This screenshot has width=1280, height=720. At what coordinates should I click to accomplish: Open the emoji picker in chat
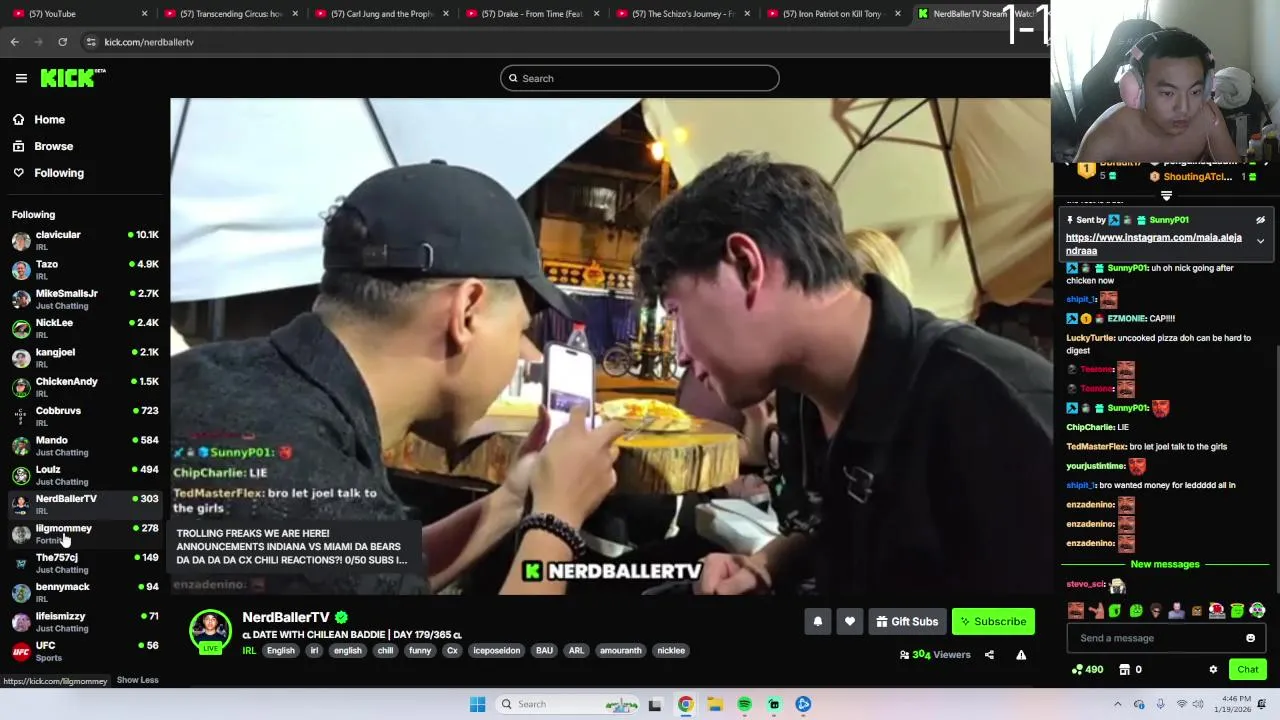point(1250,638)
